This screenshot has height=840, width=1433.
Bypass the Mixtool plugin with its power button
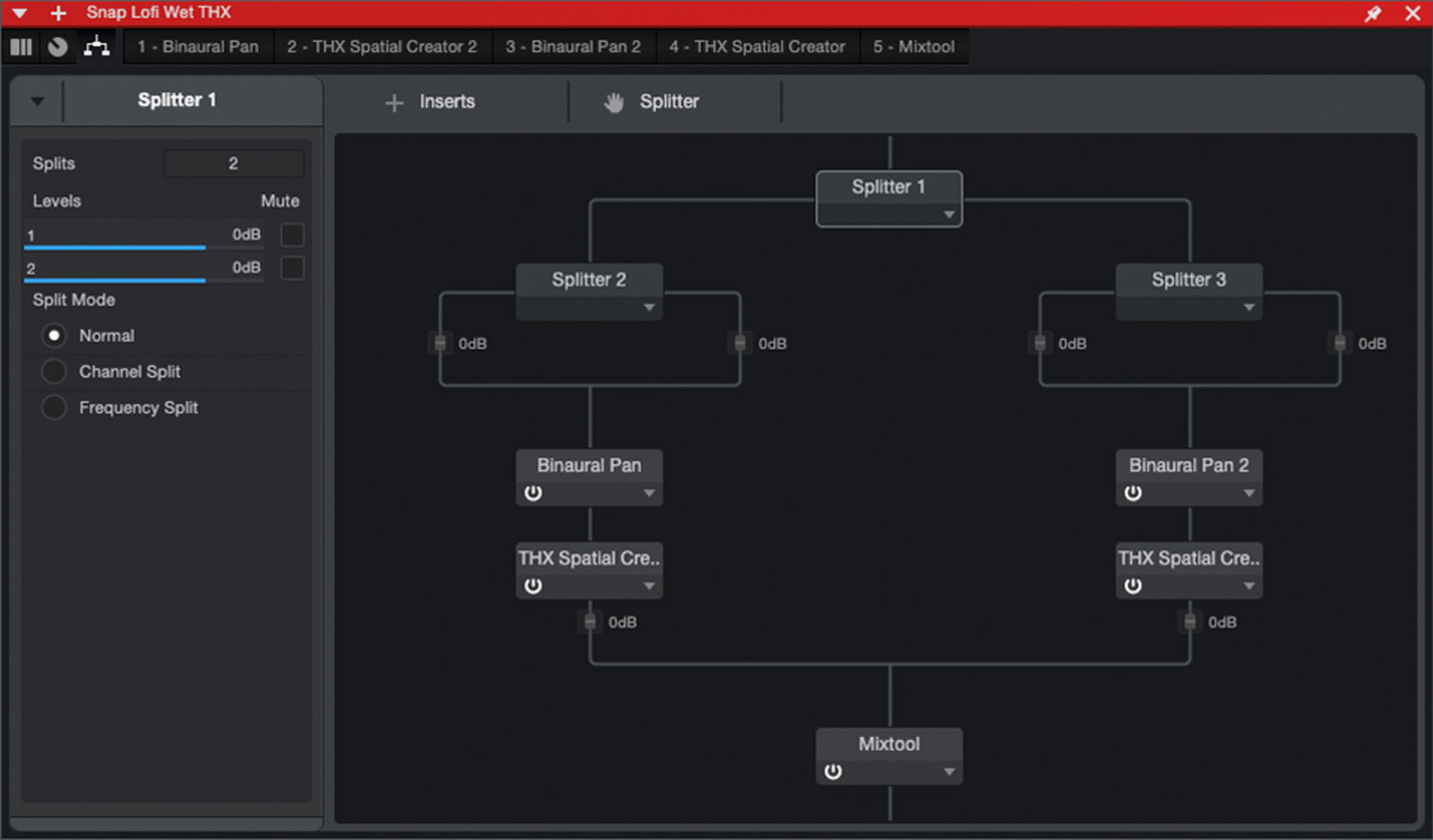tap(833, 772)
